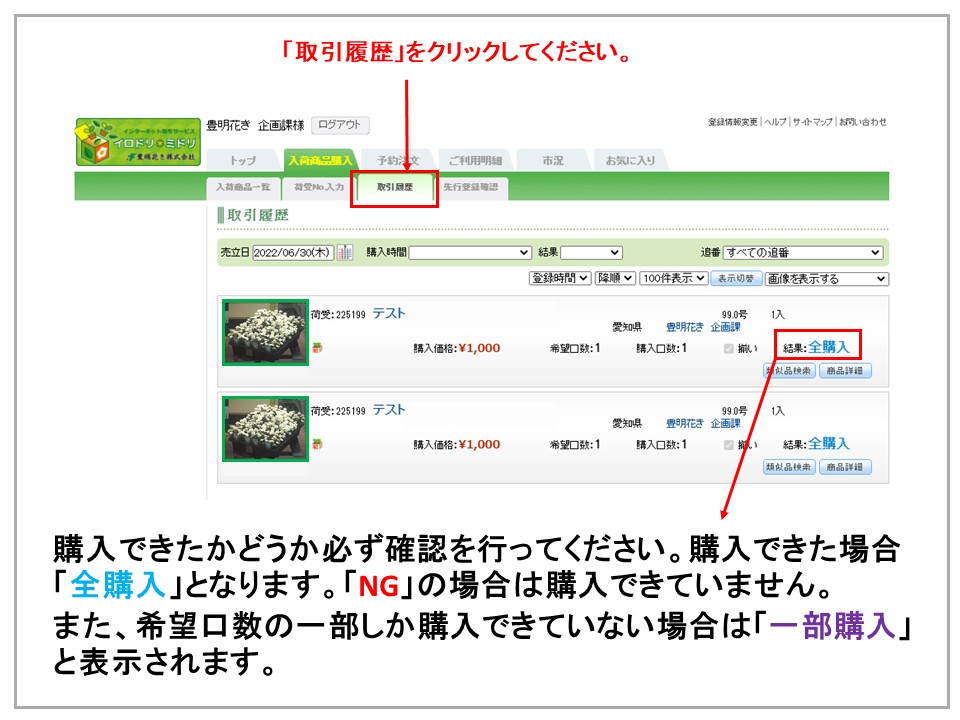Toggle 揃い checkbox in first transaction row
The width and height of the screenshot is (960, 720).
[x=728, y=348]
